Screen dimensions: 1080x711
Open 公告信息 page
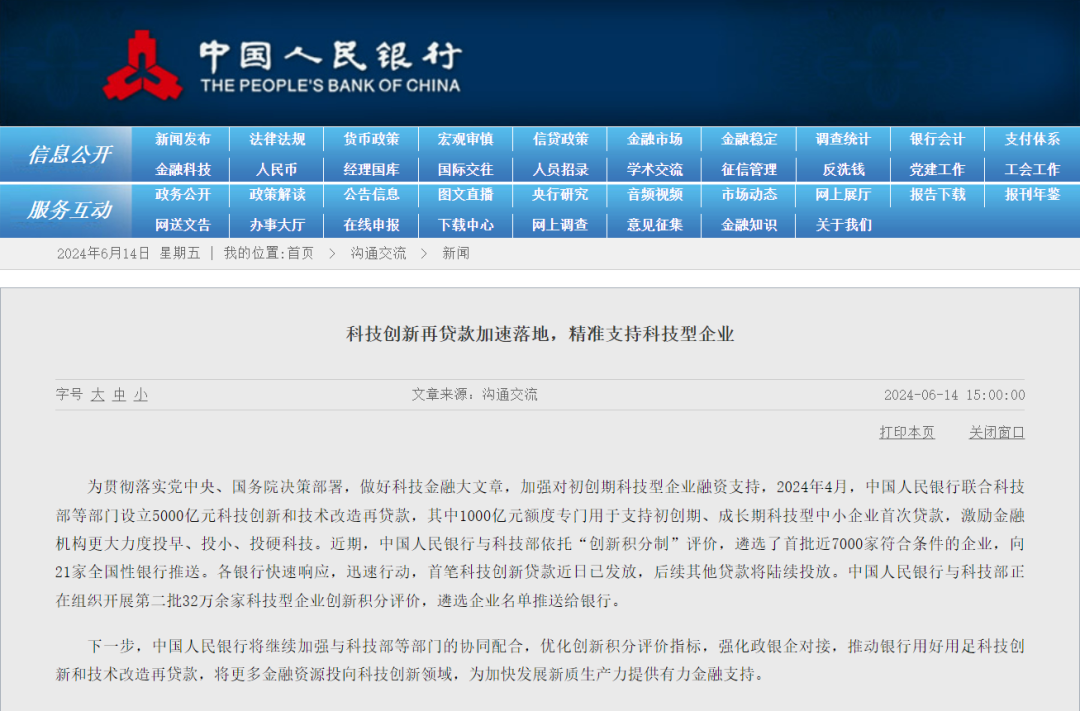(x=371, y=194)
